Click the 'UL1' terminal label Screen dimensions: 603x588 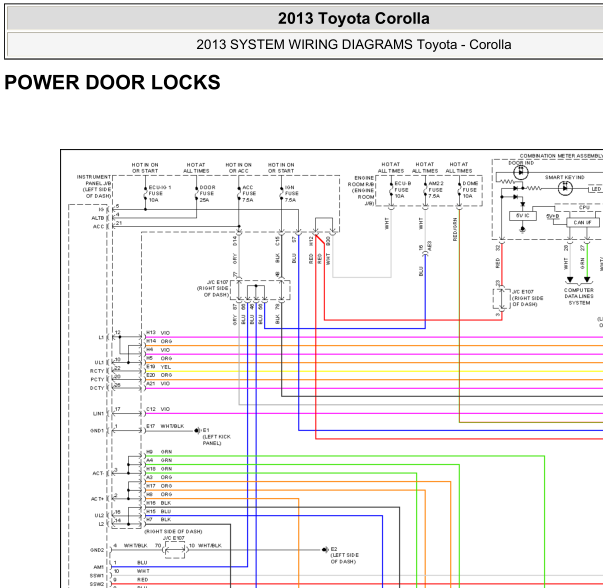pyautogui.click(x=99, y=363)
